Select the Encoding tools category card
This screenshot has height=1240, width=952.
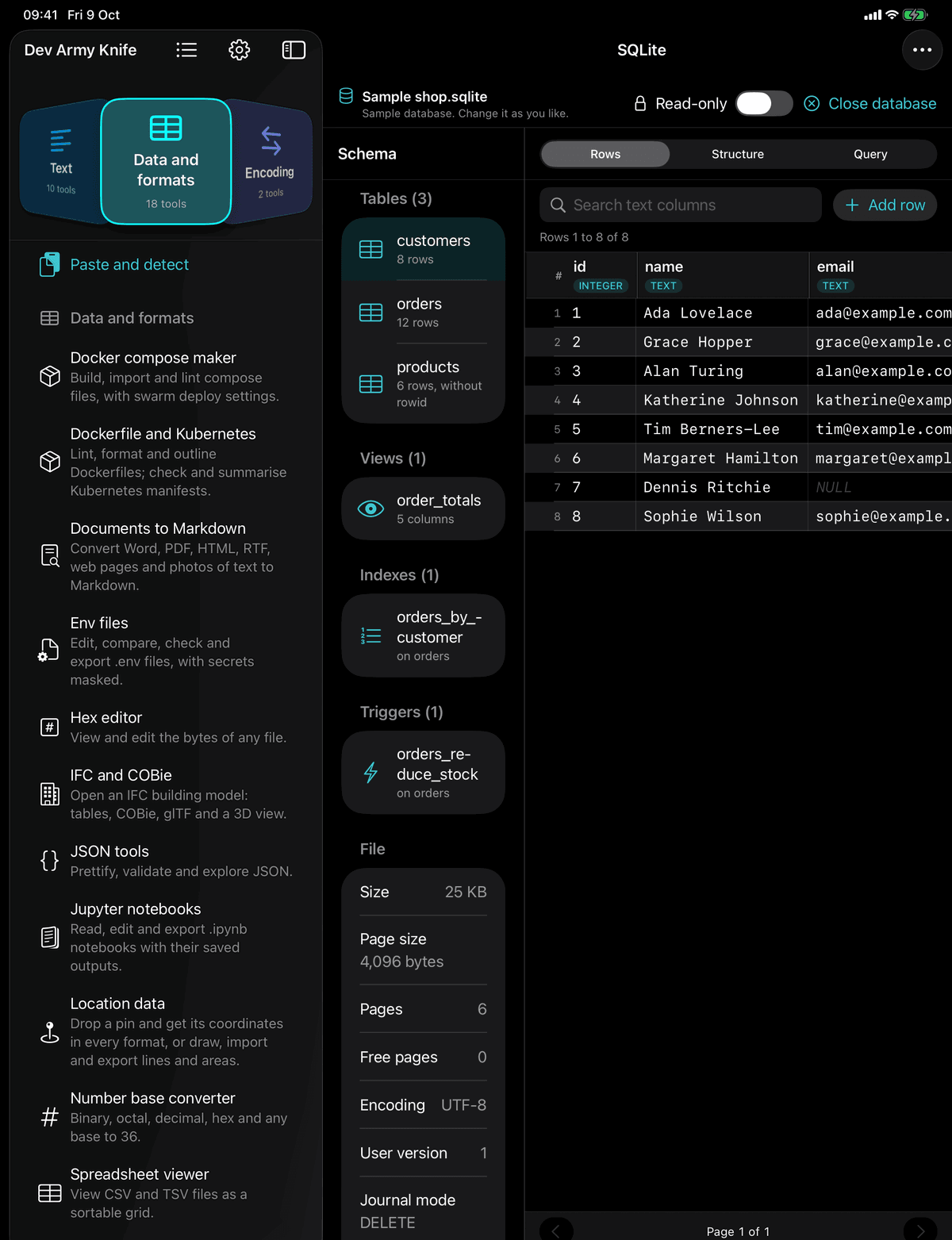click(x=270, y=162)
